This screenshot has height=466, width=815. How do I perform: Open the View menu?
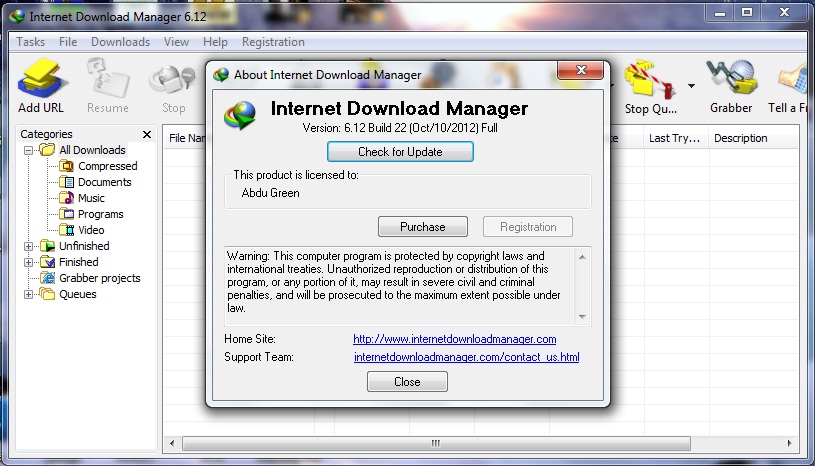click(176, 42)
